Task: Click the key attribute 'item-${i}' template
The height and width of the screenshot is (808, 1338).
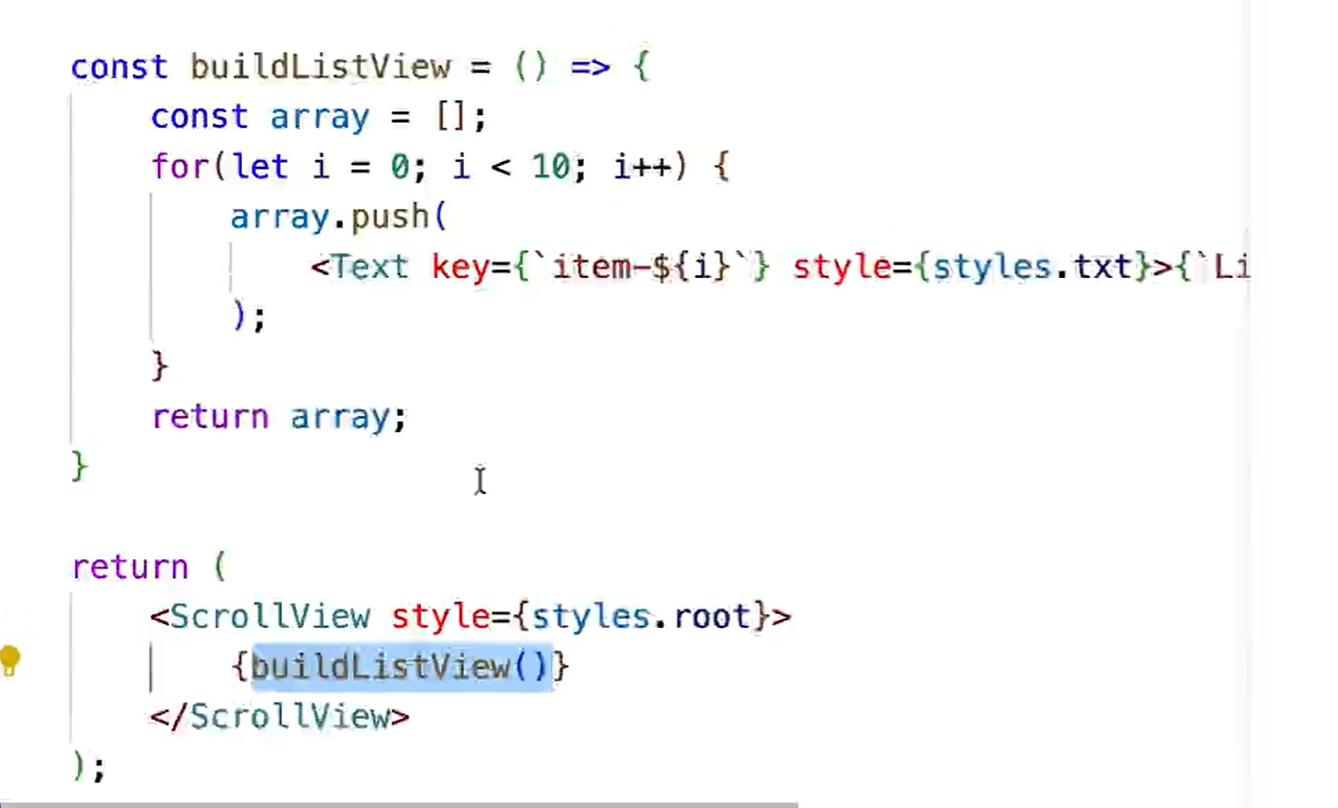Action: (640, 267)
